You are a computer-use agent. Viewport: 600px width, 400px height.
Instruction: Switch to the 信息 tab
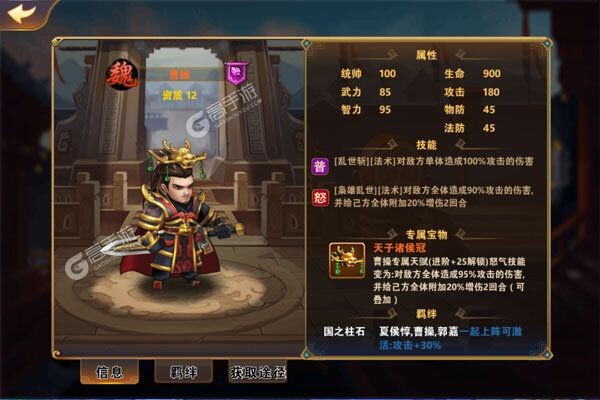point(109,371)
